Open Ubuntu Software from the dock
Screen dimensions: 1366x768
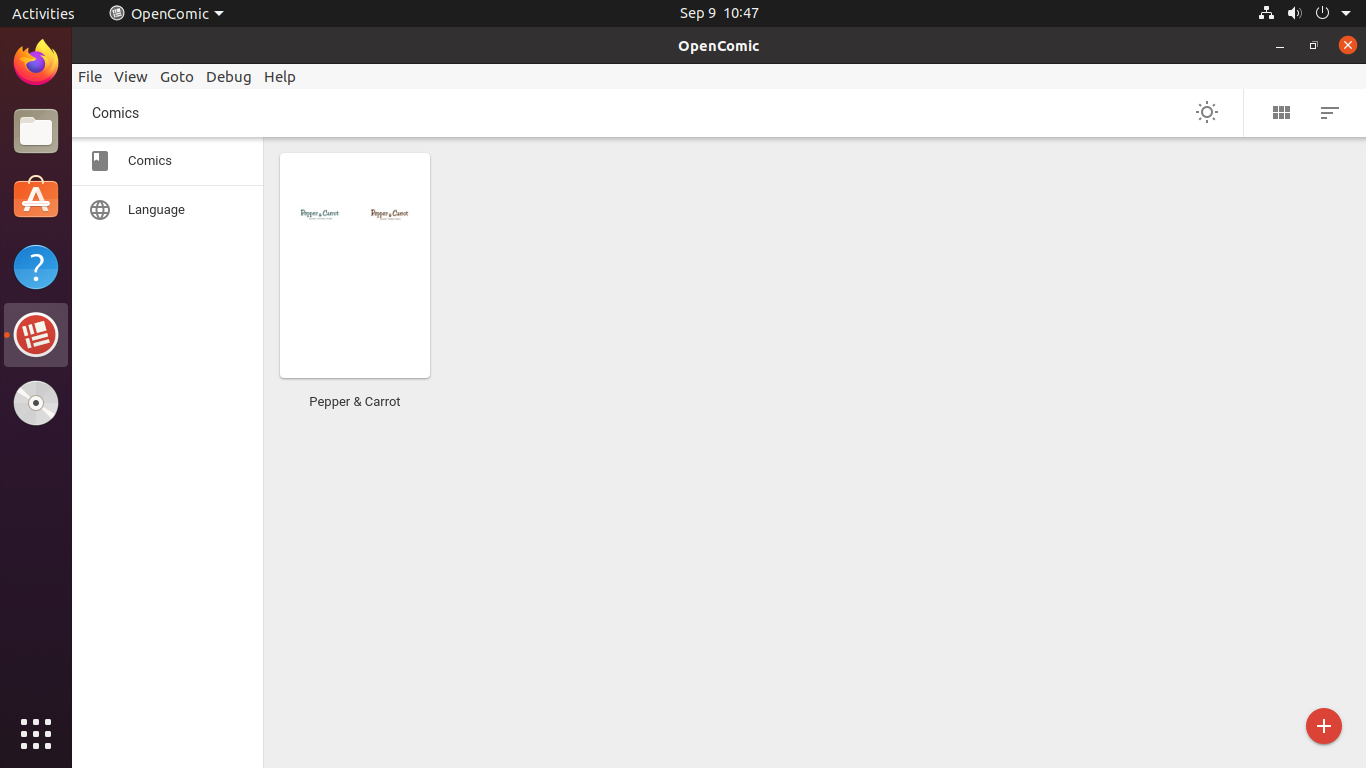tap(36, 199)
